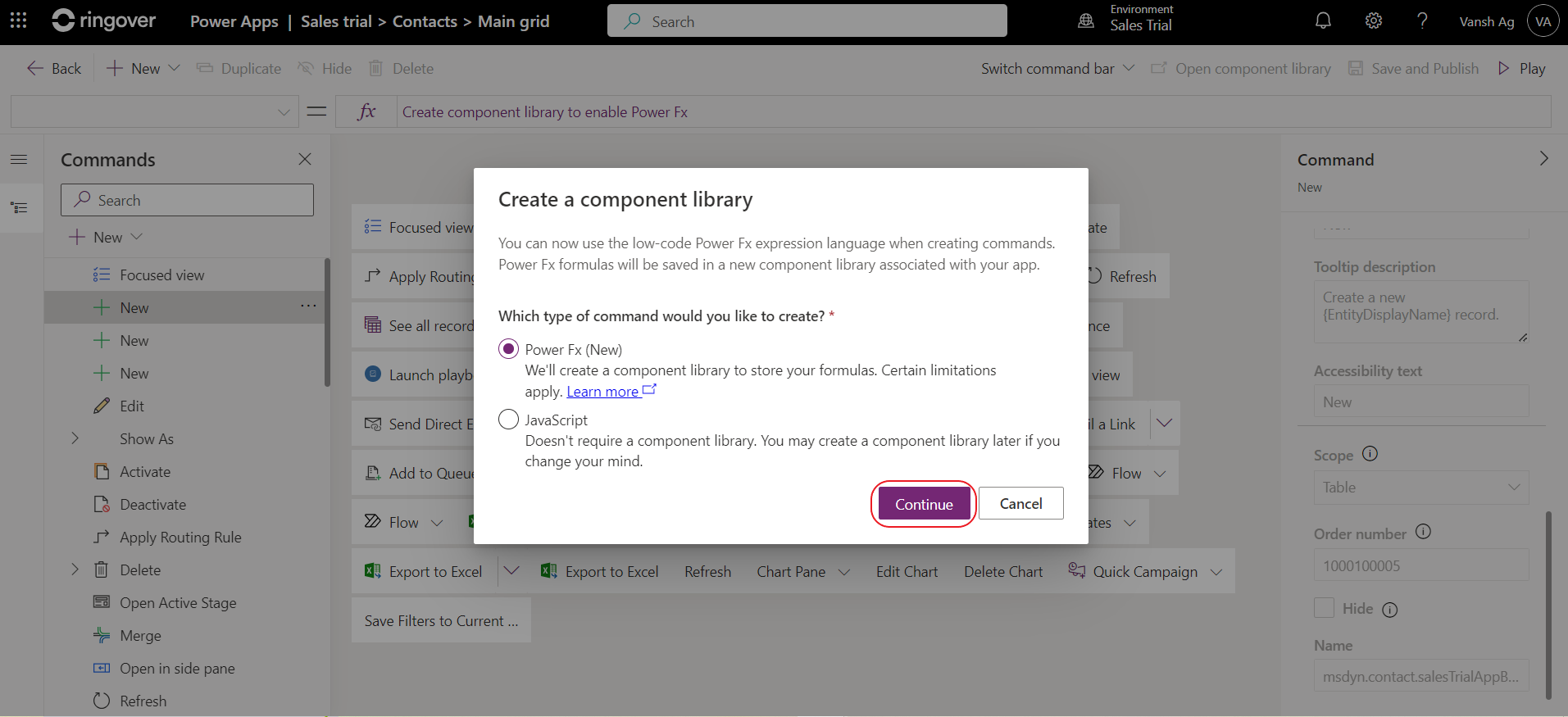This screenshot has height=717, width=1568.
Task: Click the Sales trial breadcrumb
Action: point(336,21)
